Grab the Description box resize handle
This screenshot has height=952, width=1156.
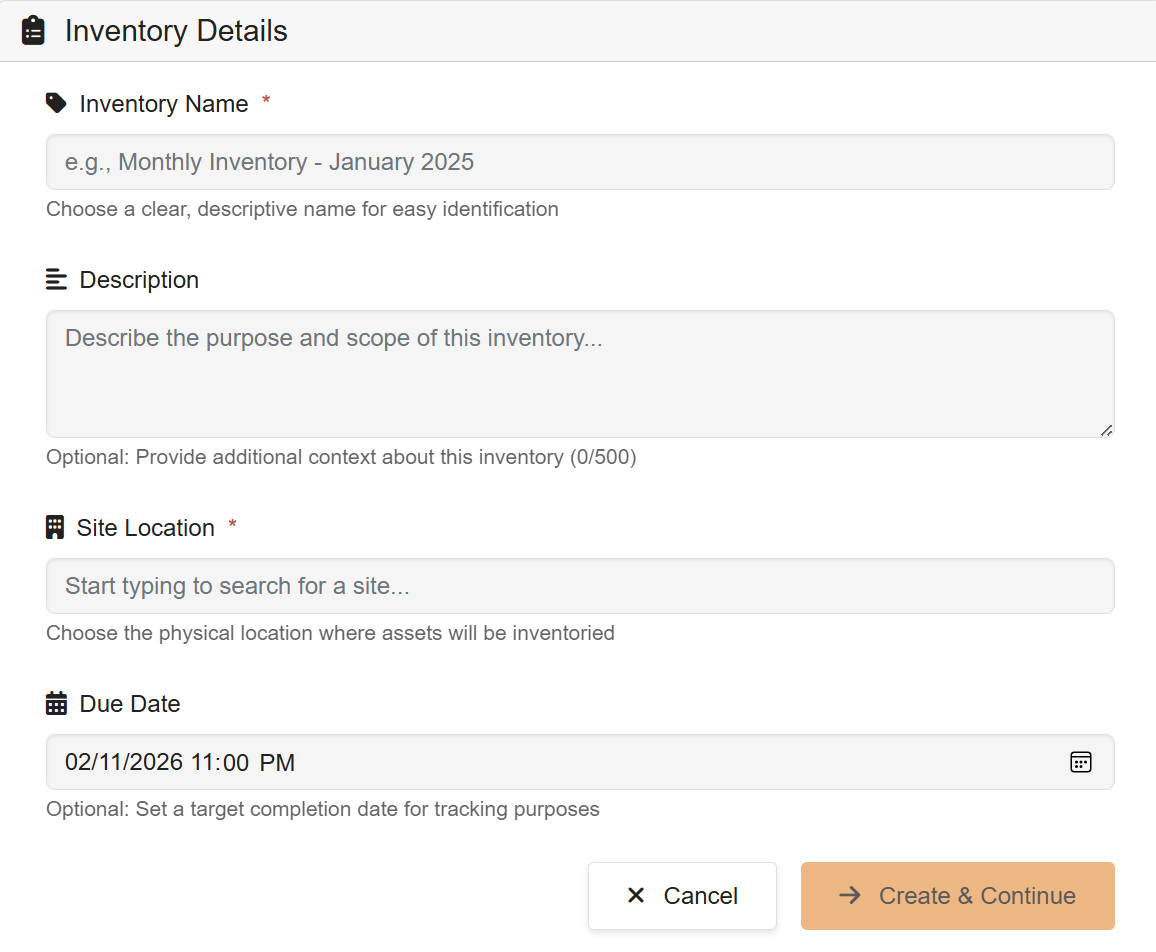click(x=1106, y=430)
